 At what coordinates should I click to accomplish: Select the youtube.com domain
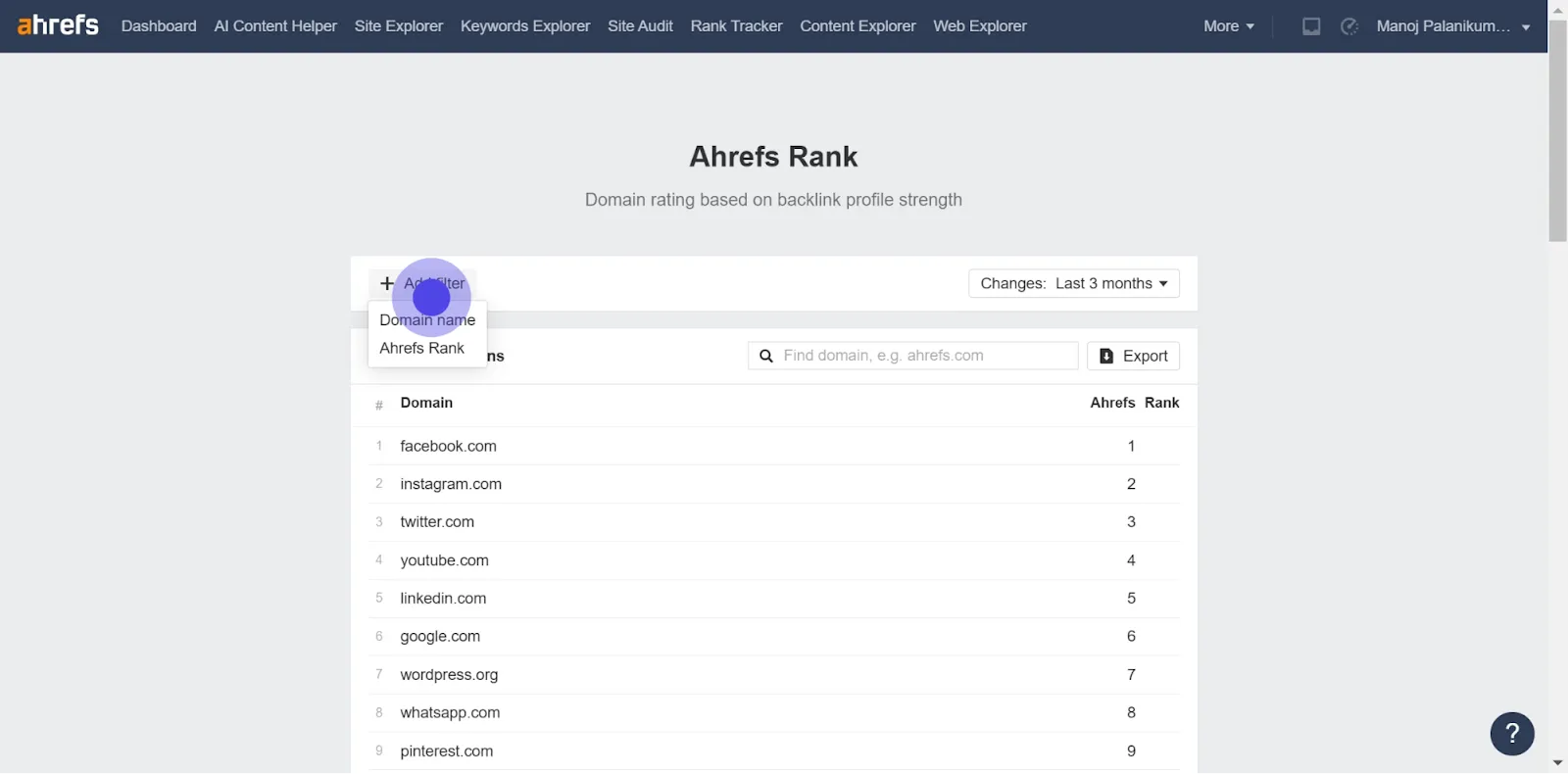pos(444,560)
